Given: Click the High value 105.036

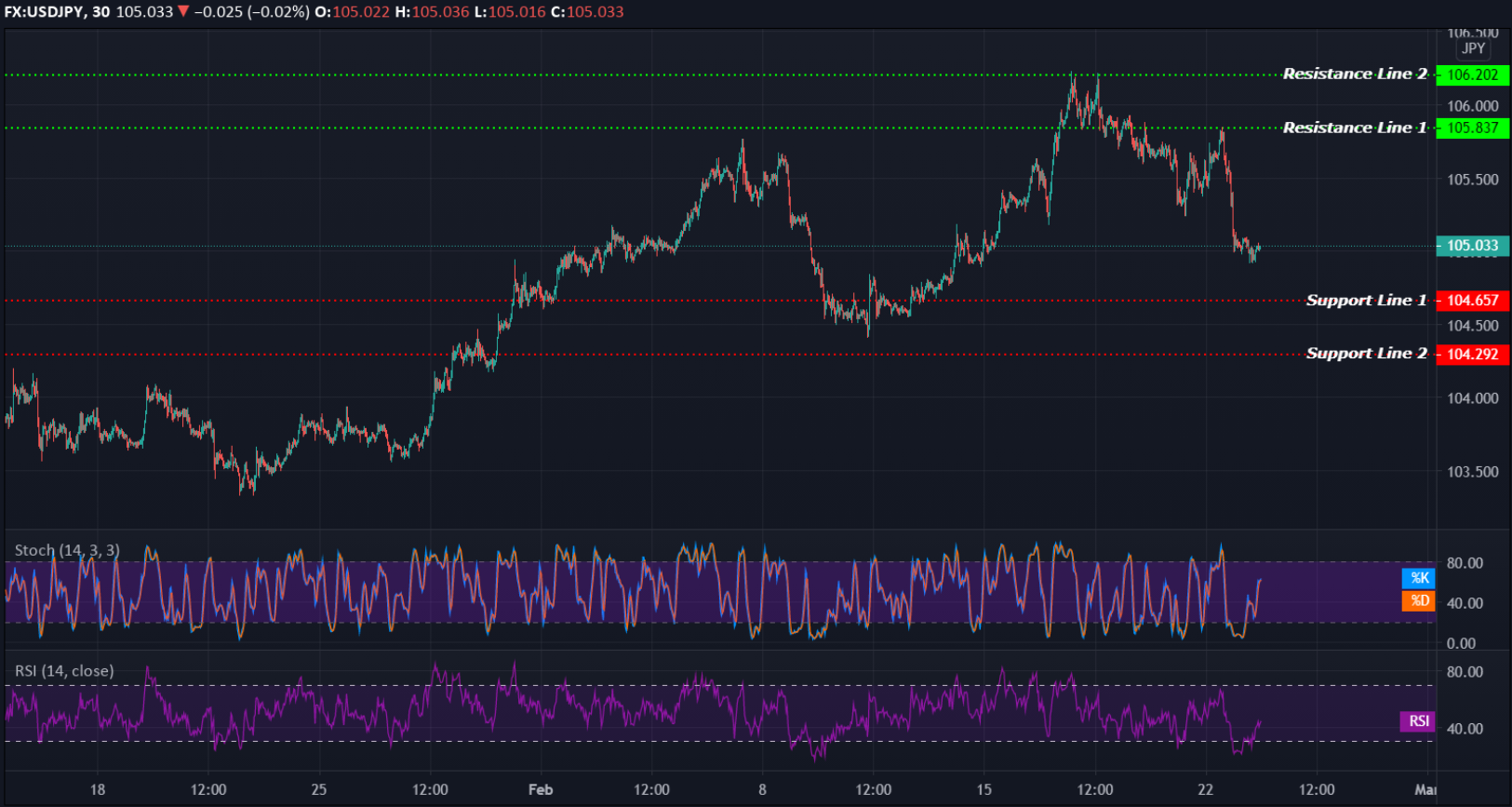Looking at the screenshot, I should (440, 12).
